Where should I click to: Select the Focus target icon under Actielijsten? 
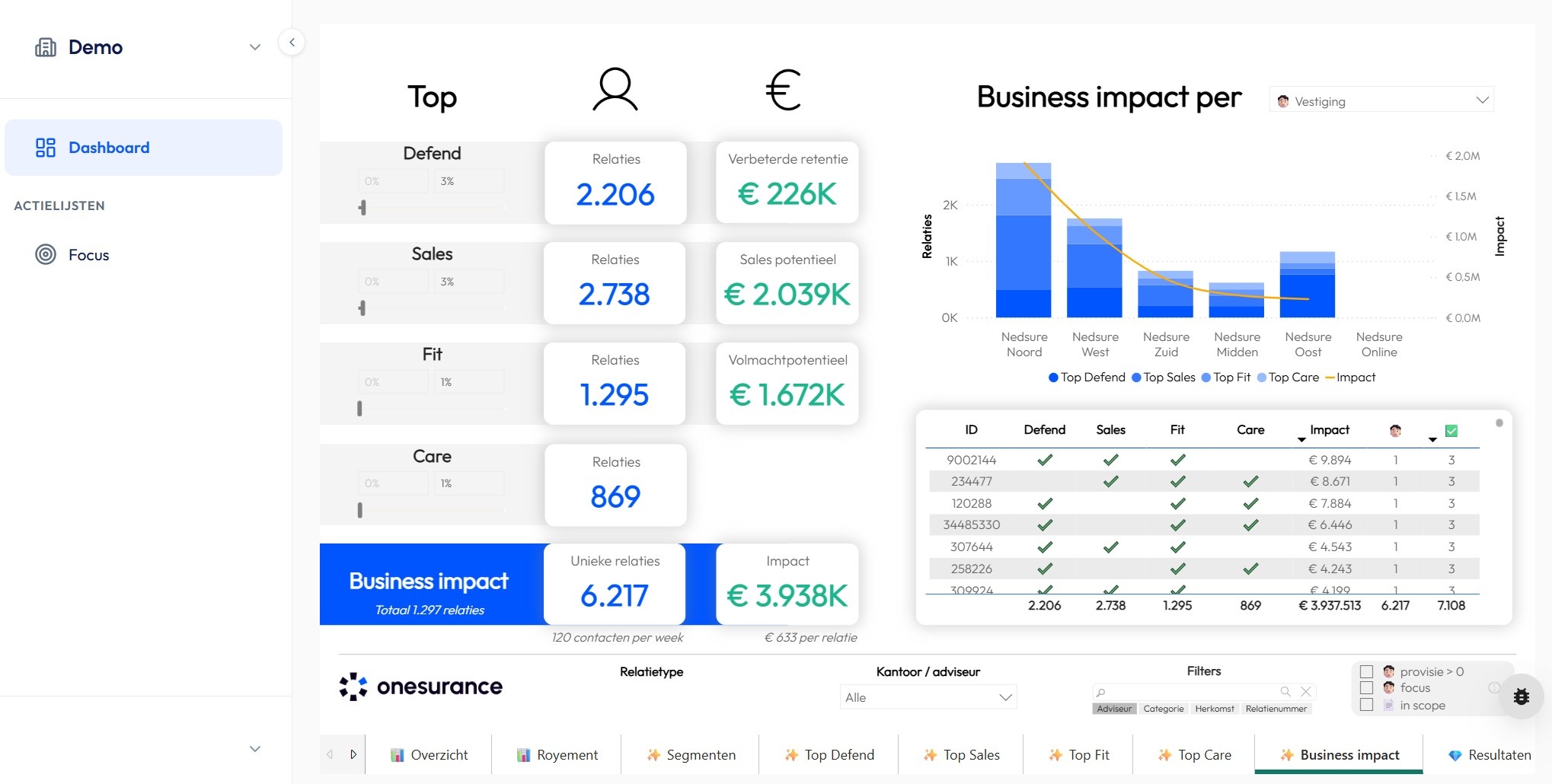tap(47, 255)
